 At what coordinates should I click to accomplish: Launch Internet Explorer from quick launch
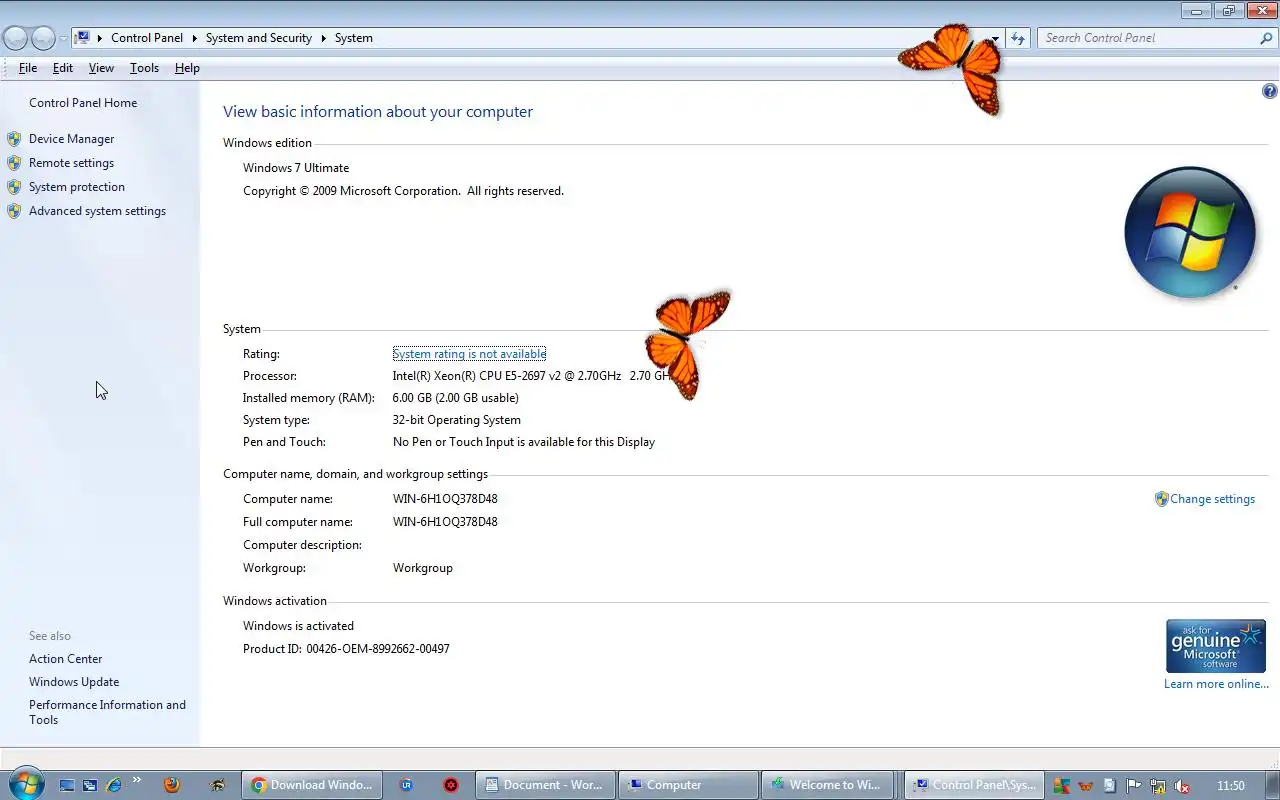113,785
